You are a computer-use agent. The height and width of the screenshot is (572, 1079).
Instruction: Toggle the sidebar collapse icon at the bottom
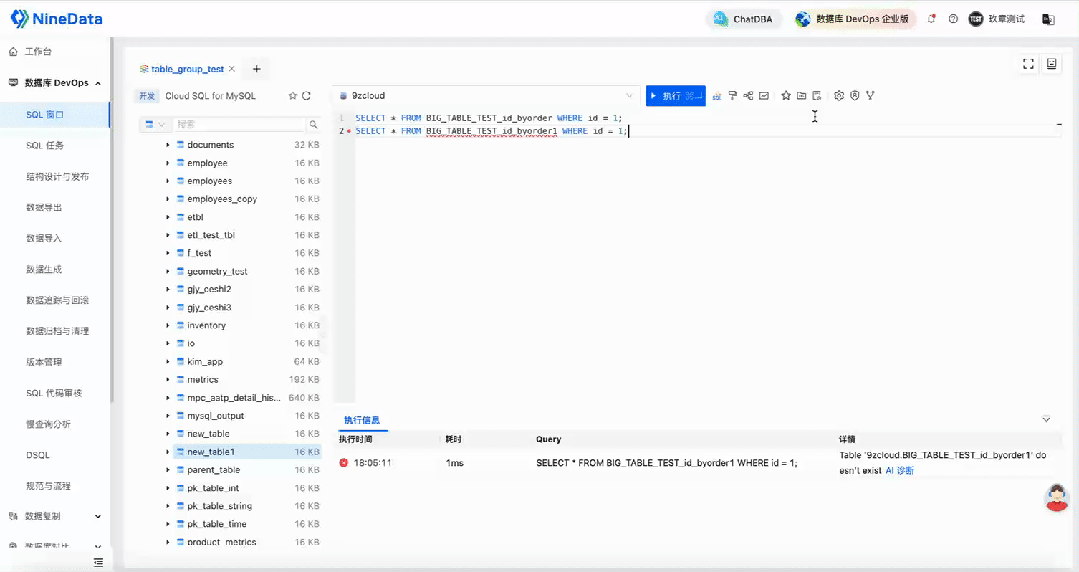[x=98, y=562]
